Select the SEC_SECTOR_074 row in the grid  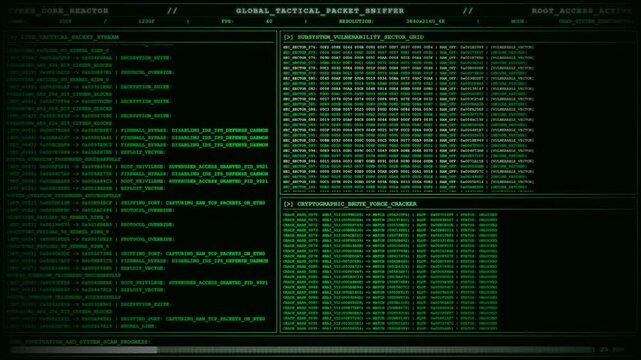pos(408,47)
